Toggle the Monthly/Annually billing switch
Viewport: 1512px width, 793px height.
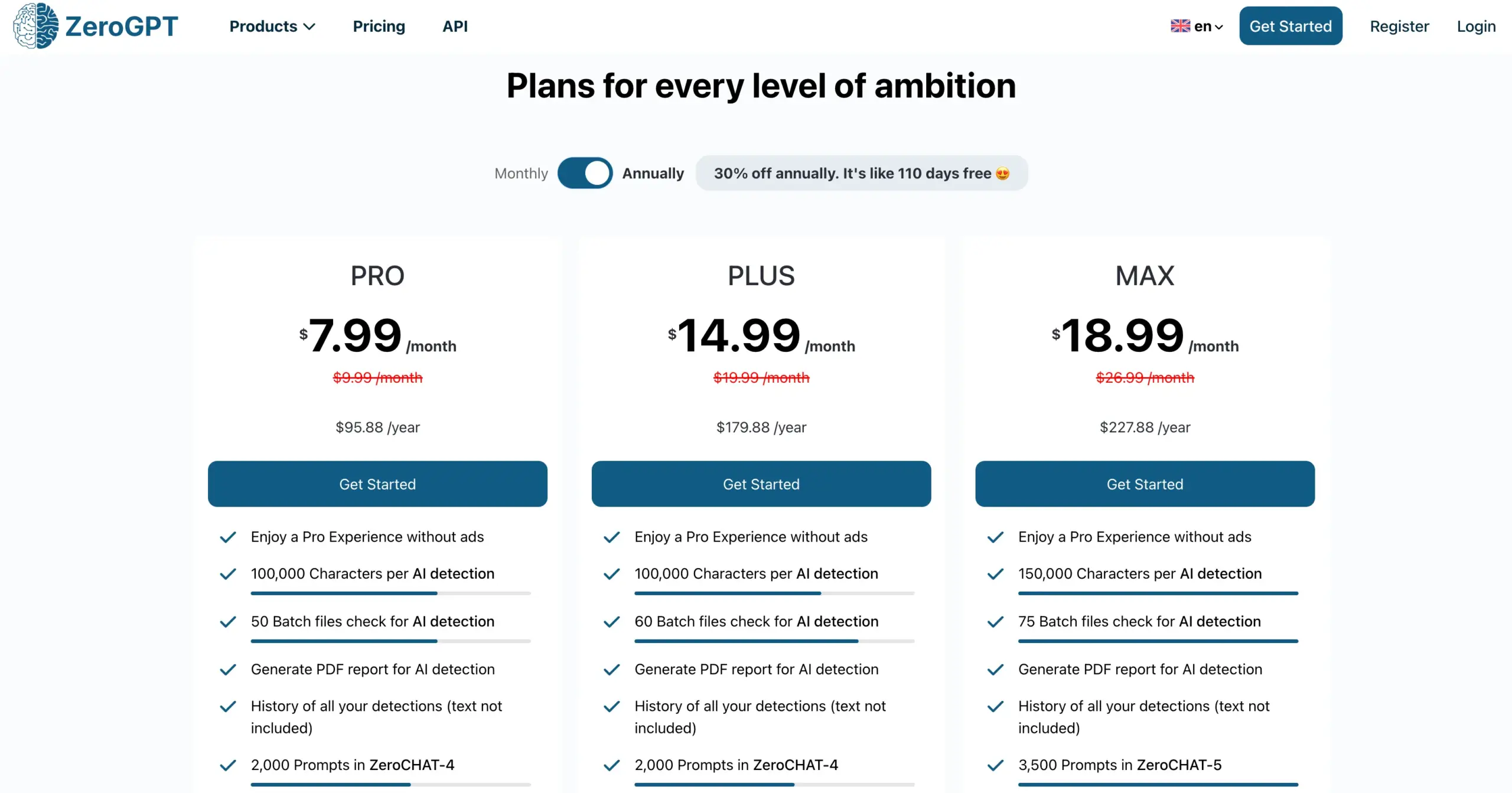tap(585, 172)
